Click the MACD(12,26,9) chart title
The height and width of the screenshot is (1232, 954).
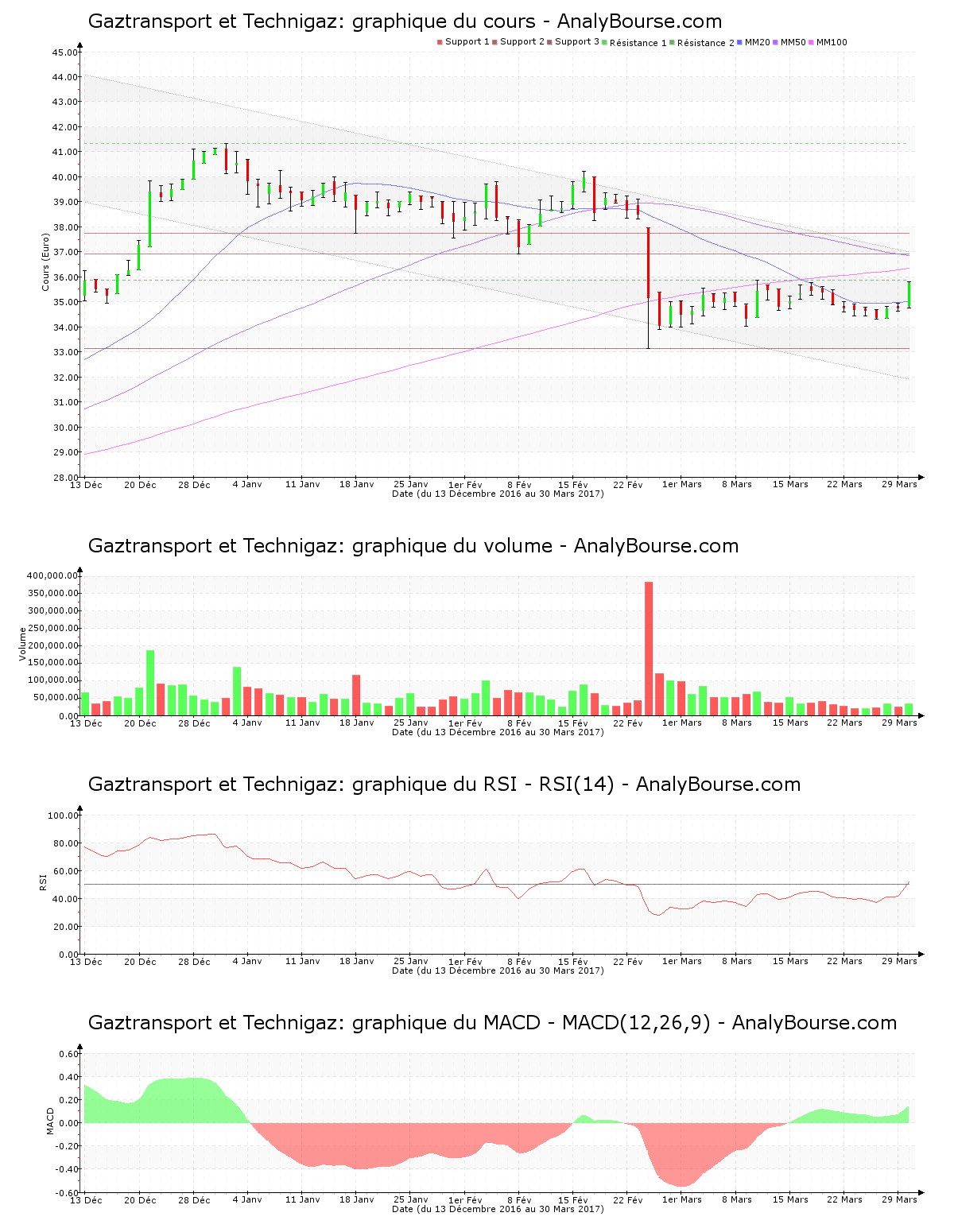coord(492,1023)
